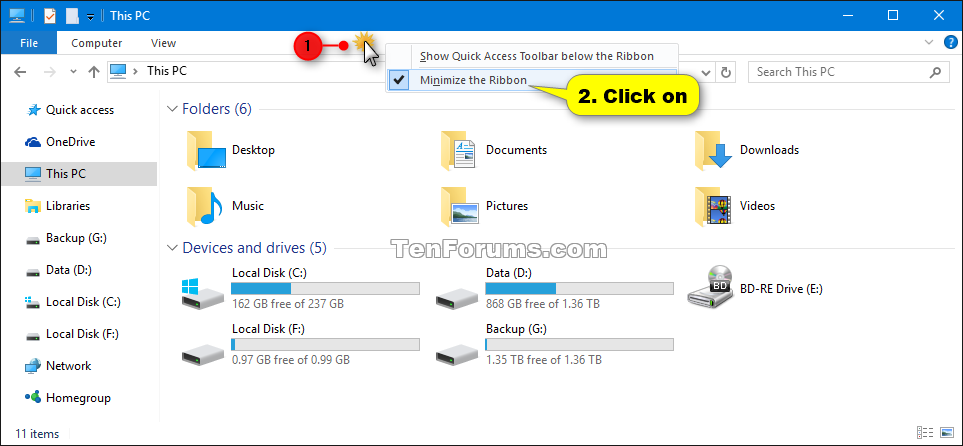963x446 pixels.
Task: Open the Recent locations dropdown arrow
Action: (x=73, y=72)
